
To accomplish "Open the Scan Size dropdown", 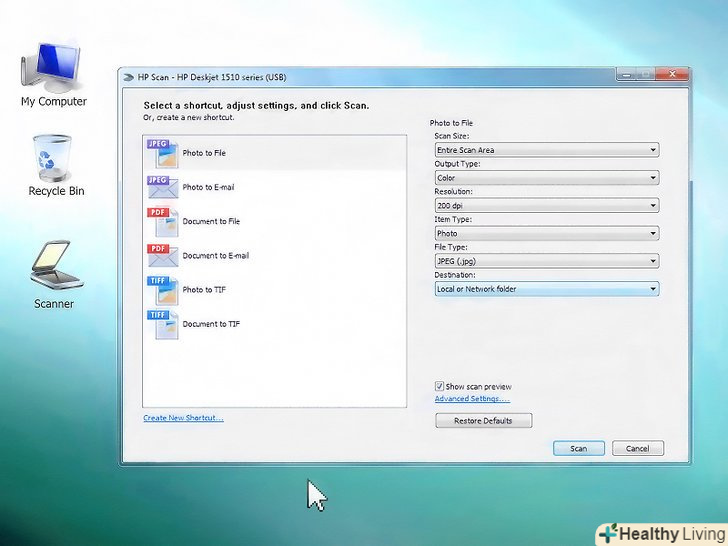I will tap(546, 150).
